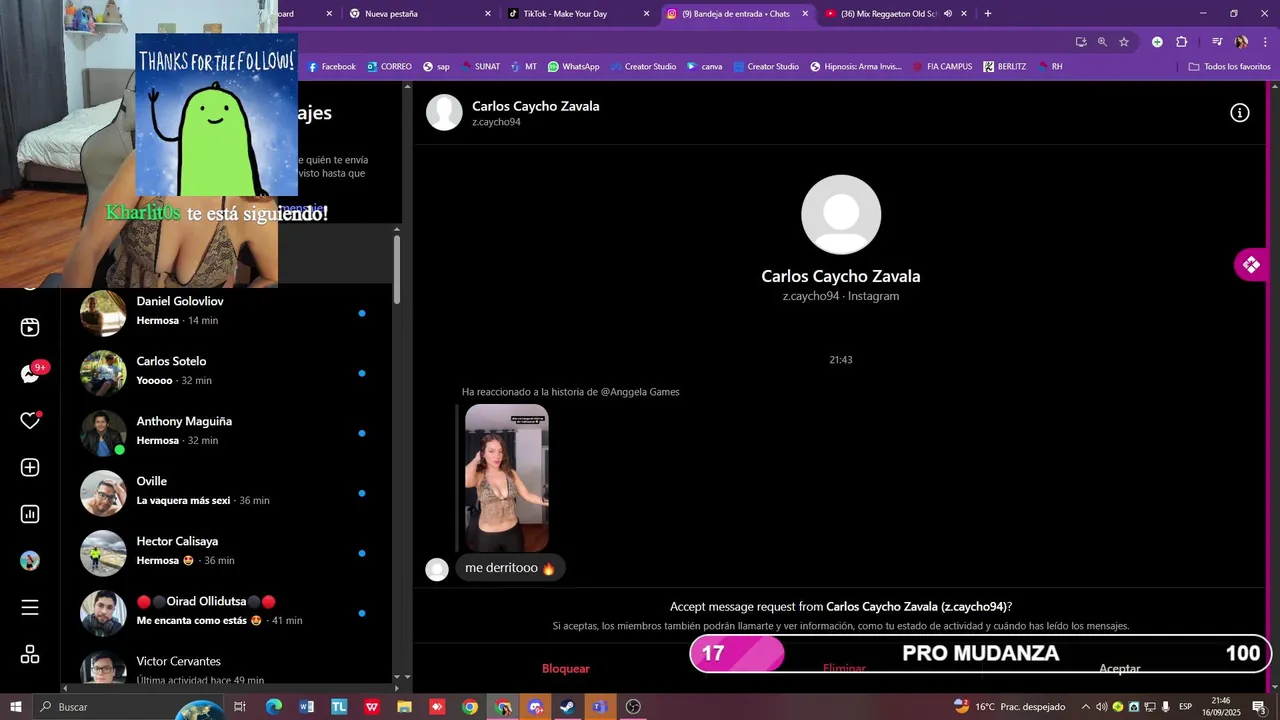The image size is (1280, 720).
Task: Open Hector Calisaya conversation
Action: pos(226,551)
